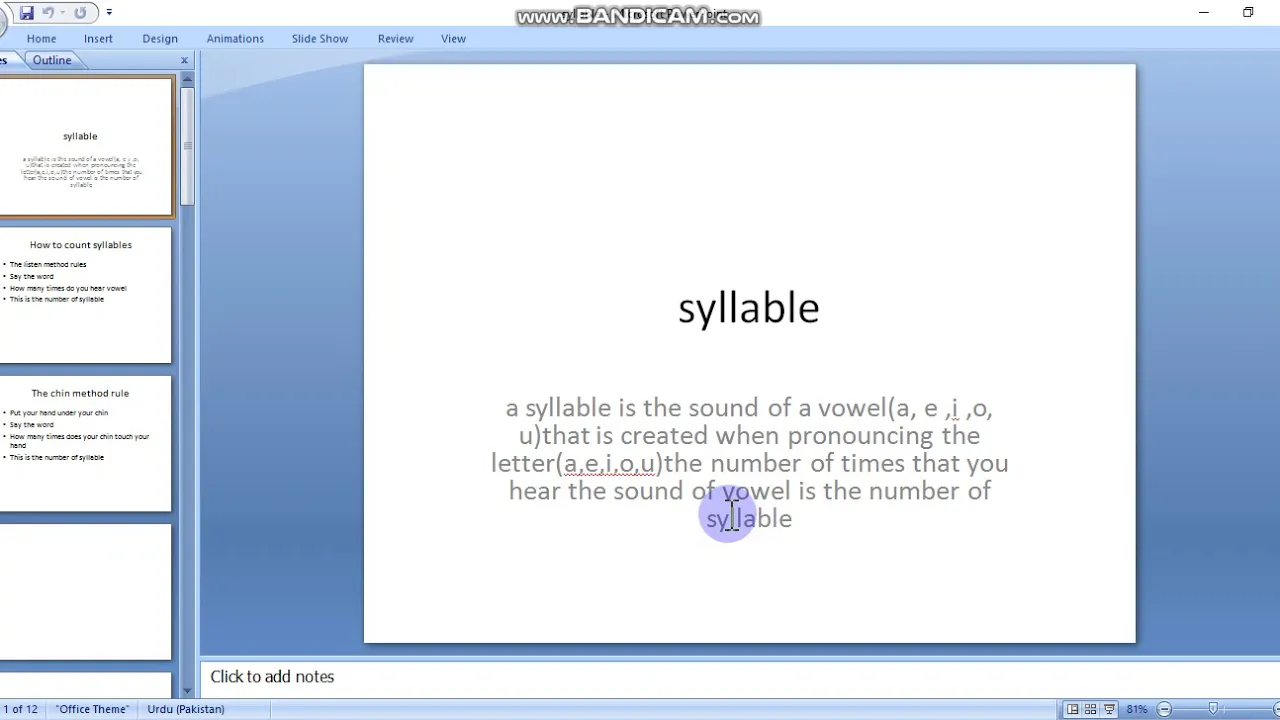Open the Review ribbon tab
Screen dimensions: 1280x720
pyautogui.click(x=395, y=38)
